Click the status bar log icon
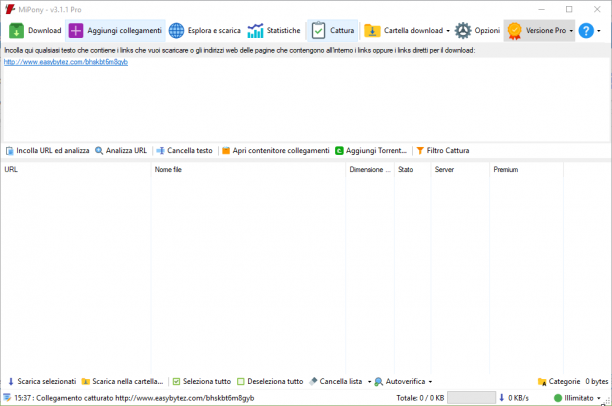The height and width of the screenshot is (406, 612). [x=7, y=398]
